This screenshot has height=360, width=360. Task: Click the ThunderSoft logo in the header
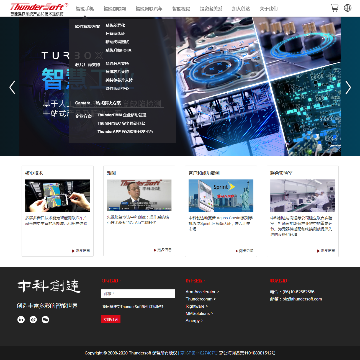pyautogui.click(x=39, y=9)
